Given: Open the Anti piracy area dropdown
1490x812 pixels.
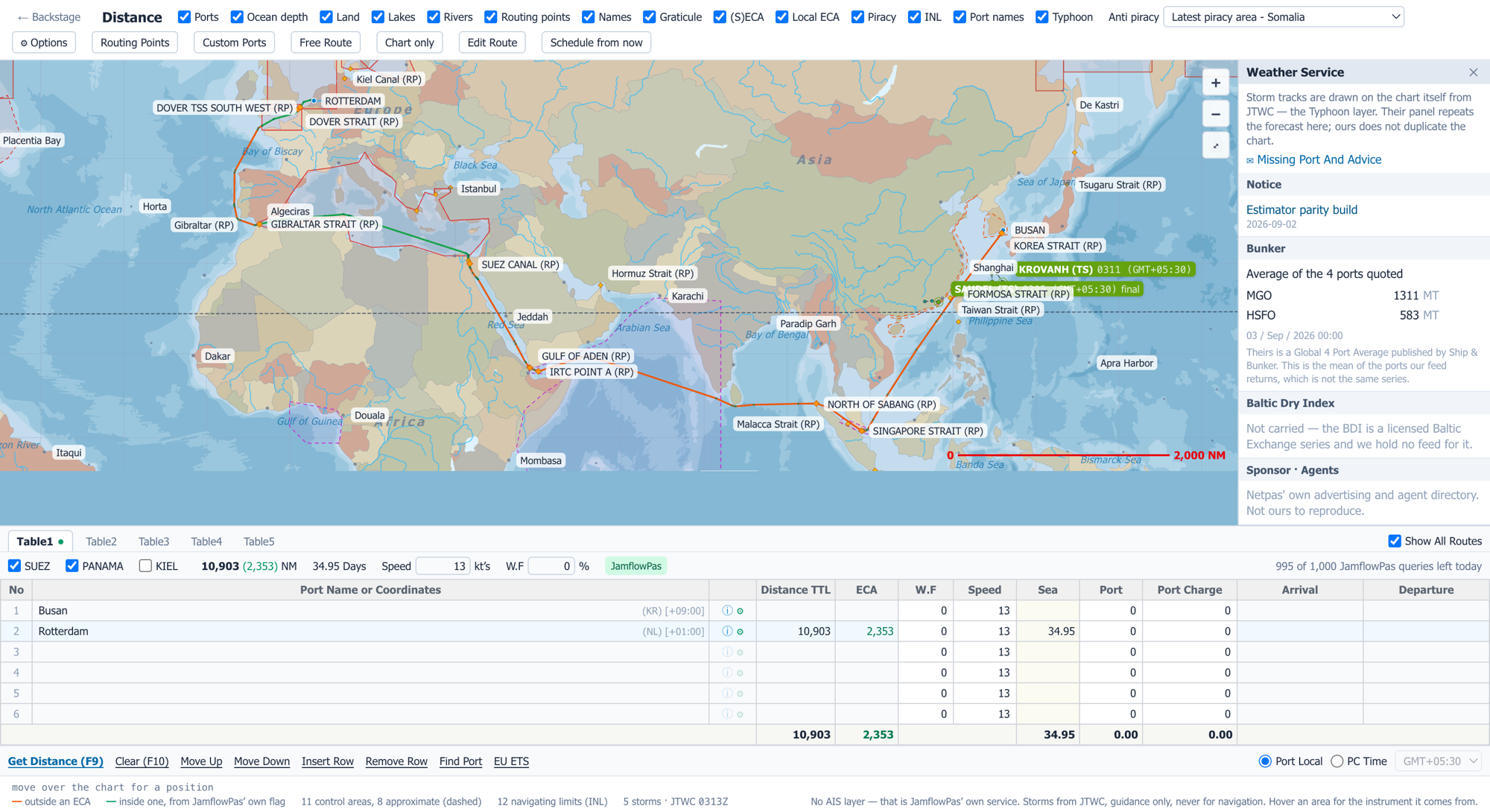Looking at the screenshot, I should pos(1284,16).
